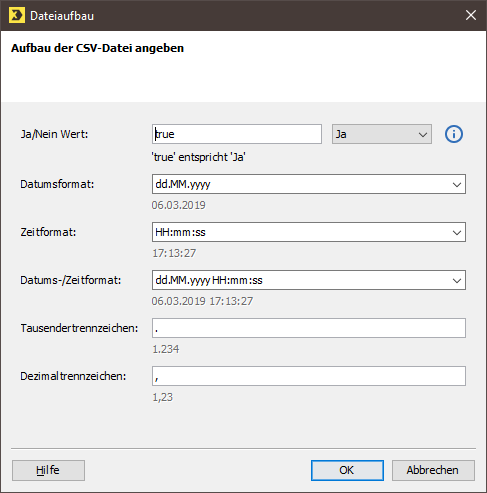Expand the Datumsformat dropdown arrow
The width and height of the screenshot is (487, 493).
[456, 184]
